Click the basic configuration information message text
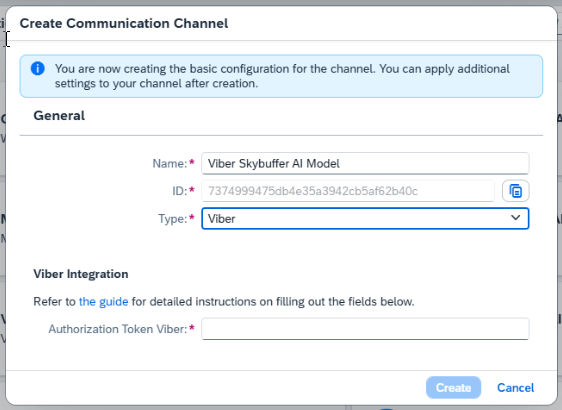This screenshot has width=562, height=410. 282,76
